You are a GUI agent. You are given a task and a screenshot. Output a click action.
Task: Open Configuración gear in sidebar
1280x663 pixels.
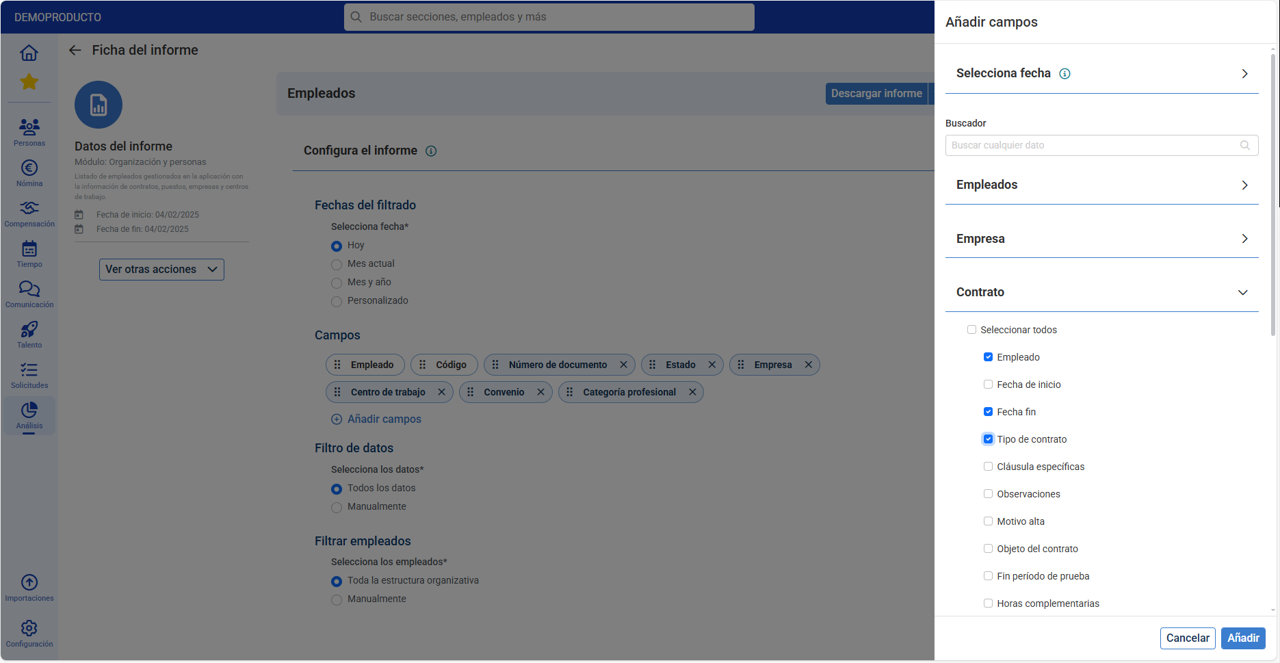pyautogui.click(x=29, y=634)
